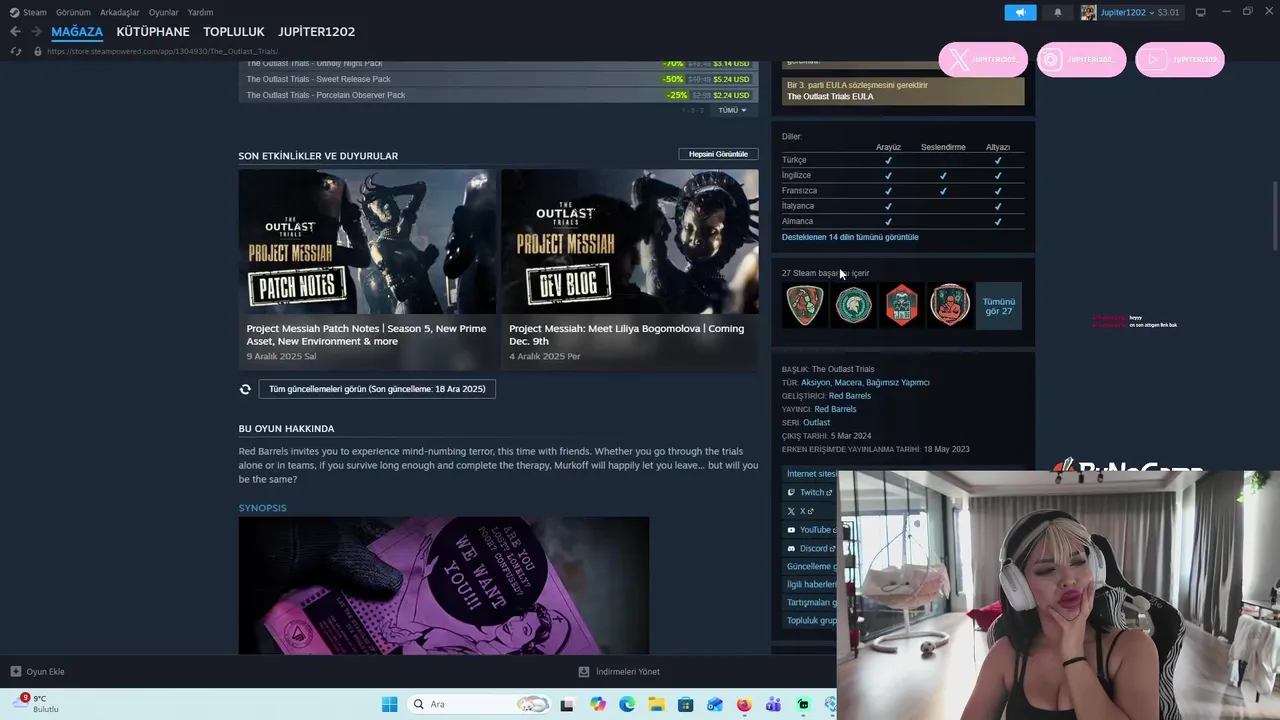Click Tümünü gör 27 achievements button
The height and width of the screenshot is (720, 1280).
[999, 306]
